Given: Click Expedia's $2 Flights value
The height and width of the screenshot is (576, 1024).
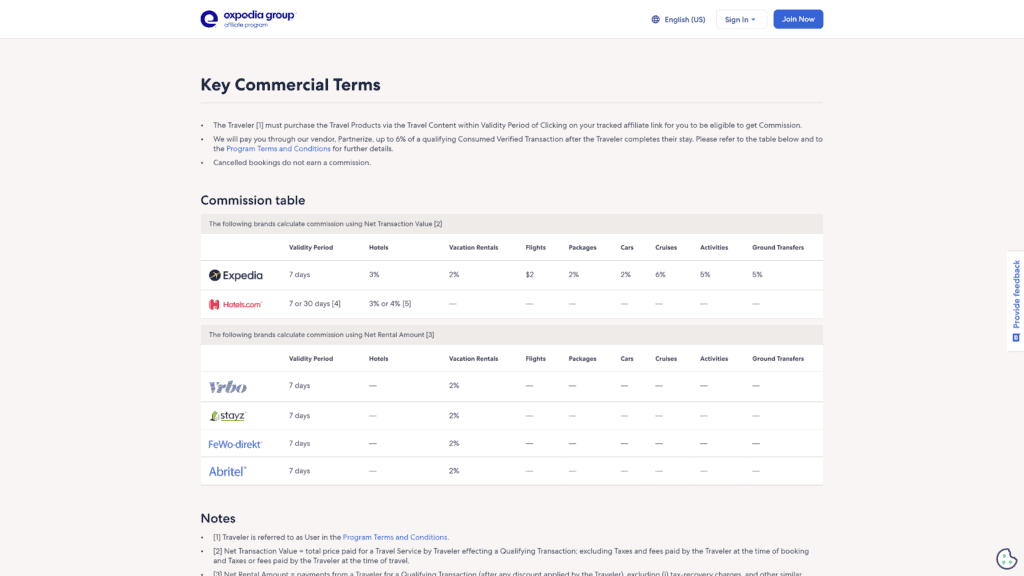Looking at the screenshot, I should pos(530,275).
